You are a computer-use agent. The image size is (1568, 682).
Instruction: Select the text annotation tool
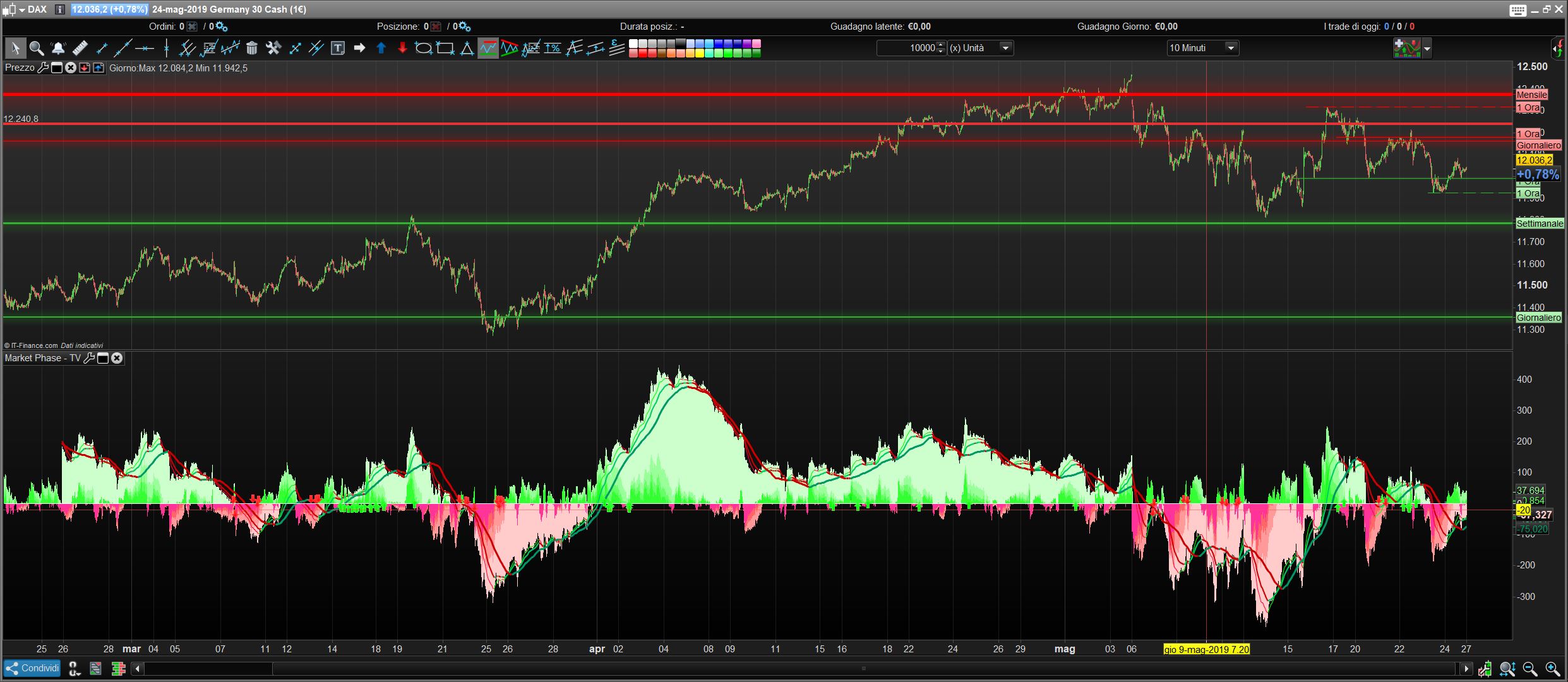(338, 48)
